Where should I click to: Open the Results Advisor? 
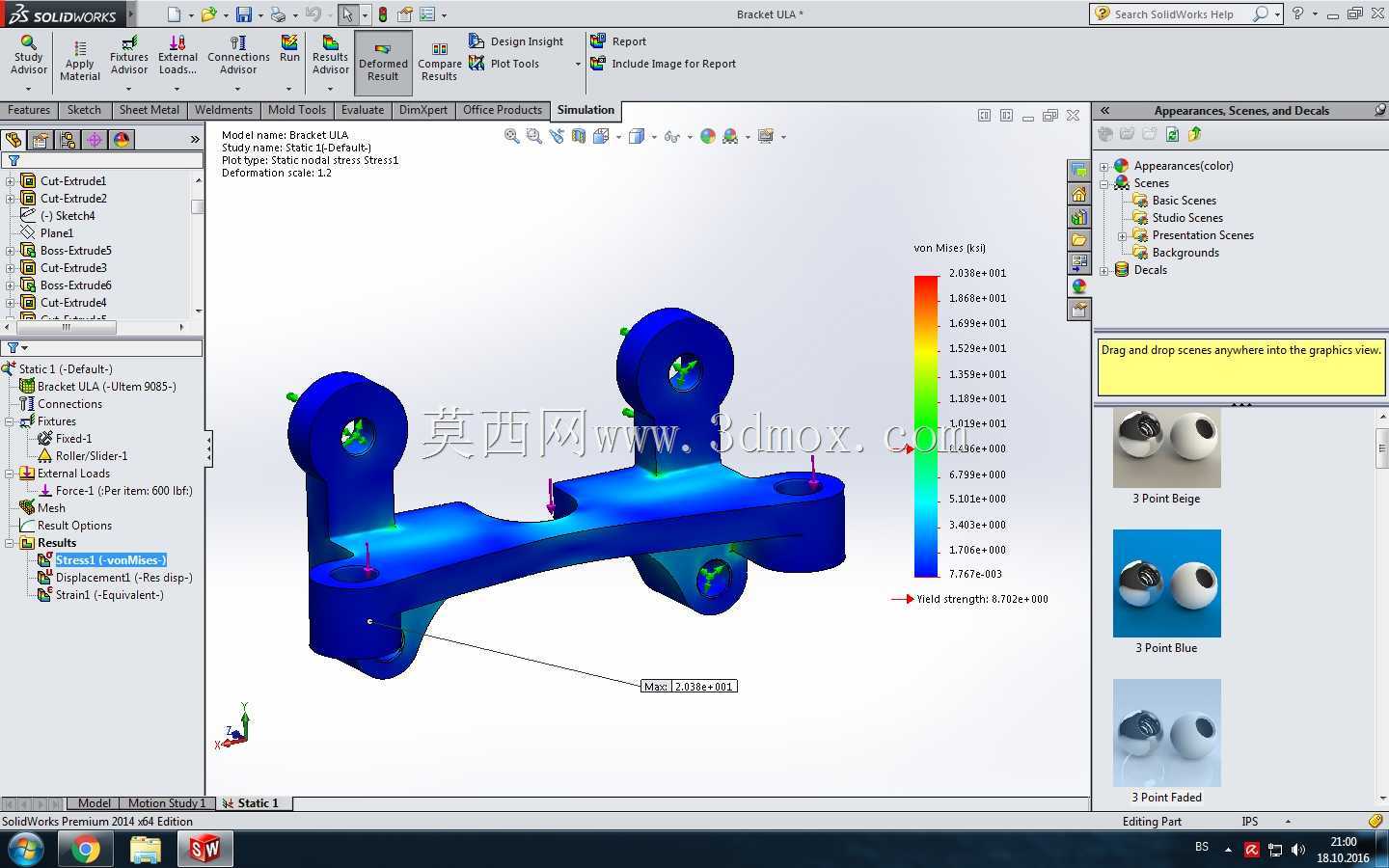pyautogui.click(x=330, y=55)
